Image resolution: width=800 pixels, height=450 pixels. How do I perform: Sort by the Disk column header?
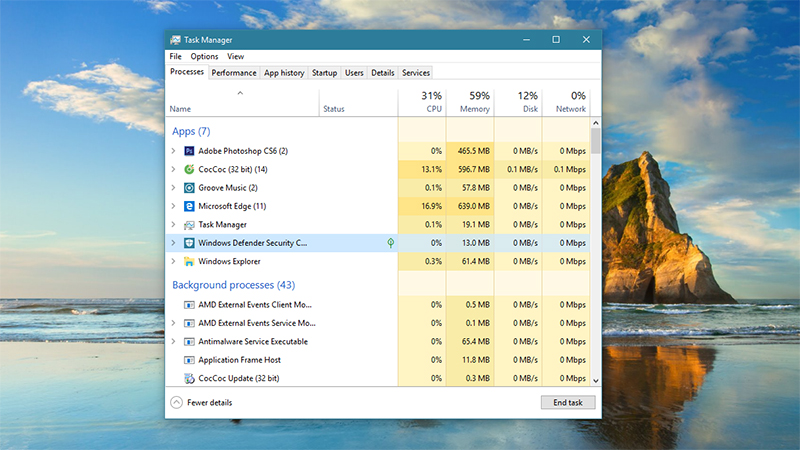[518, 102]
